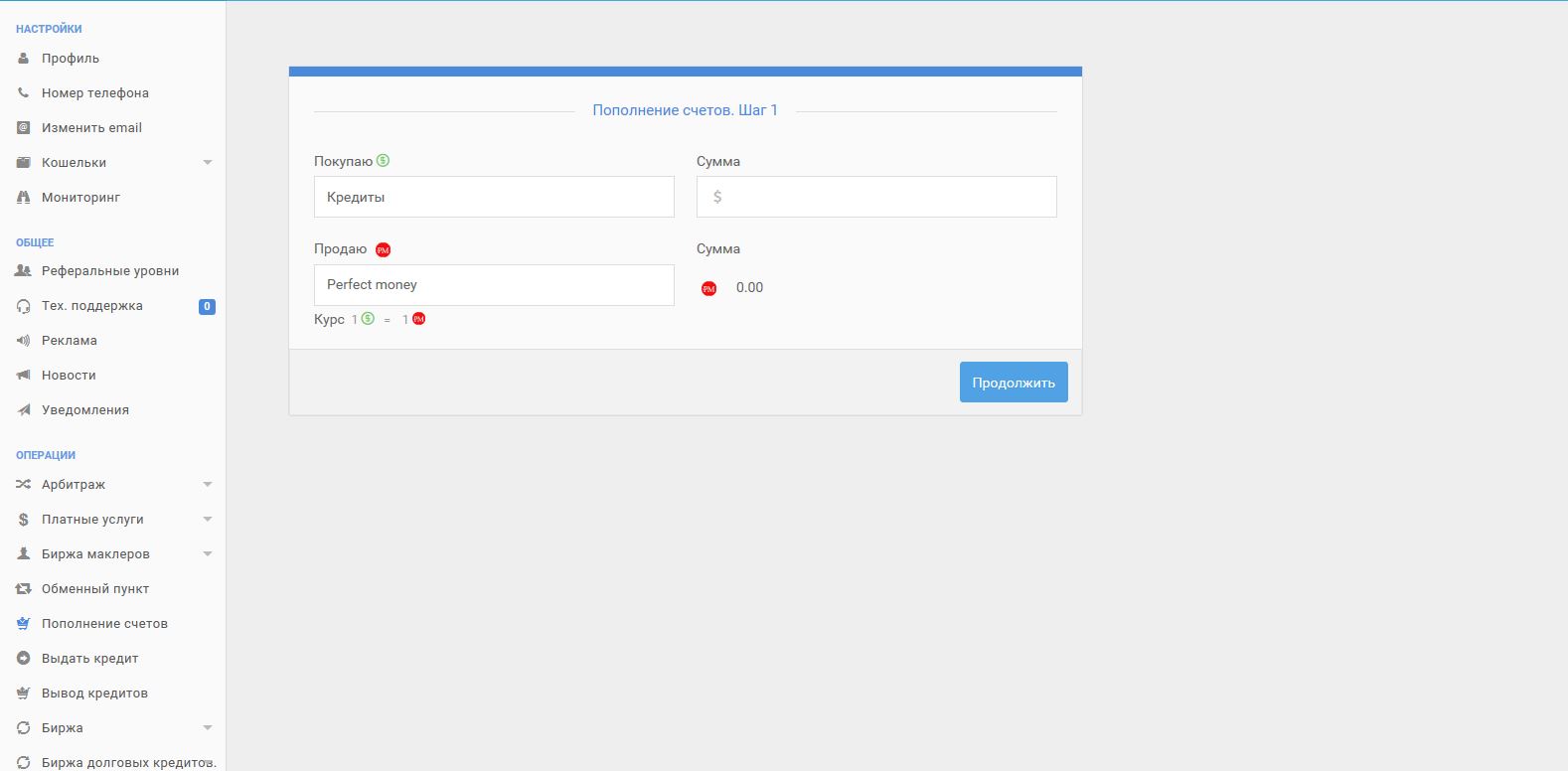1568x771 pixels.
Task: Click the megaphone icon beside Новости
Action: tap(24, 376)
